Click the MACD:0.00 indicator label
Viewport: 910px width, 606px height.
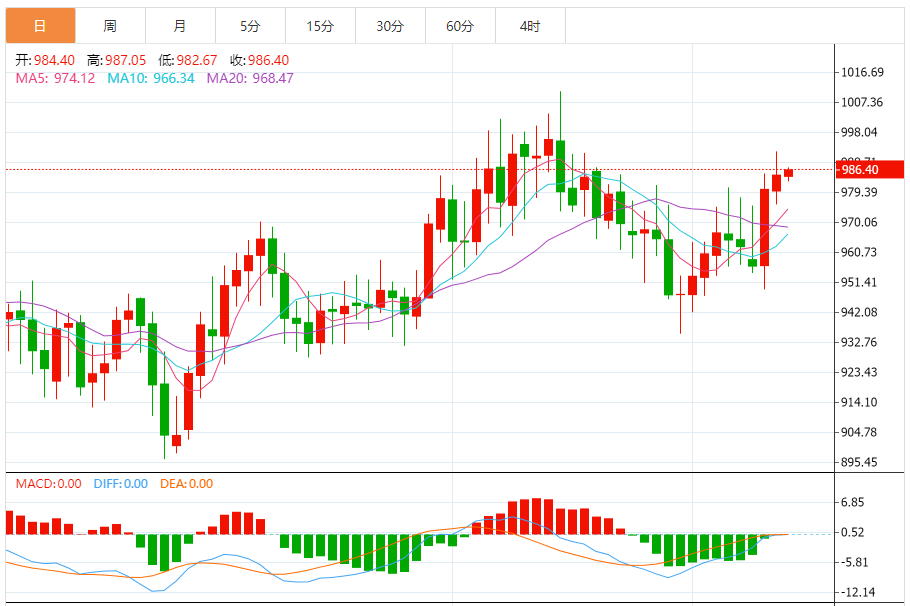[49, 484]
